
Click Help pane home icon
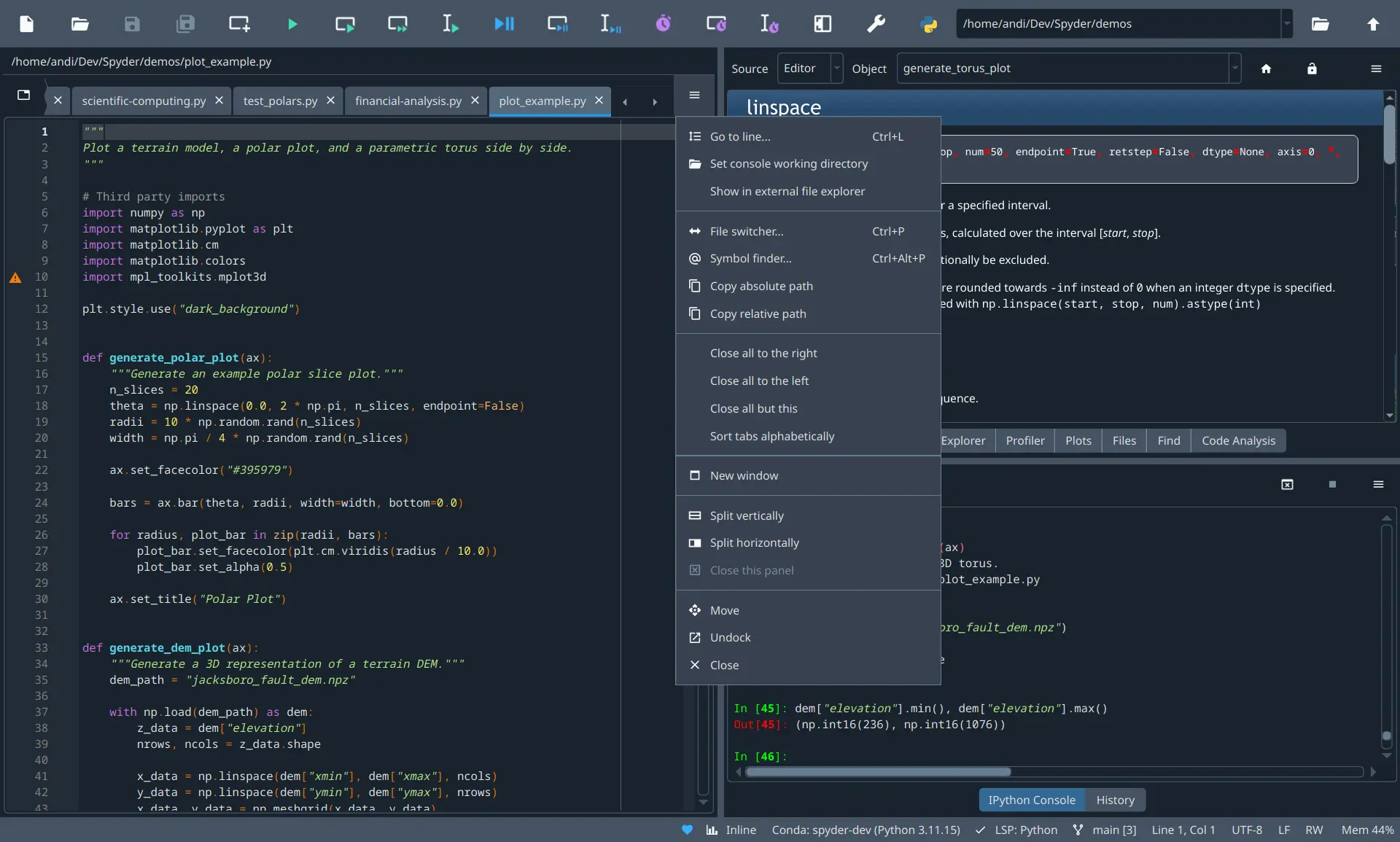[x=1266, y=69]
